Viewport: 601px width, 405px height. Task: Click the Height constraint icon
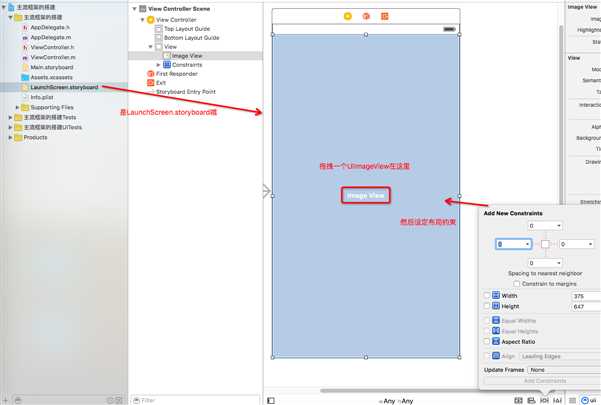click(x=496, y=306)
